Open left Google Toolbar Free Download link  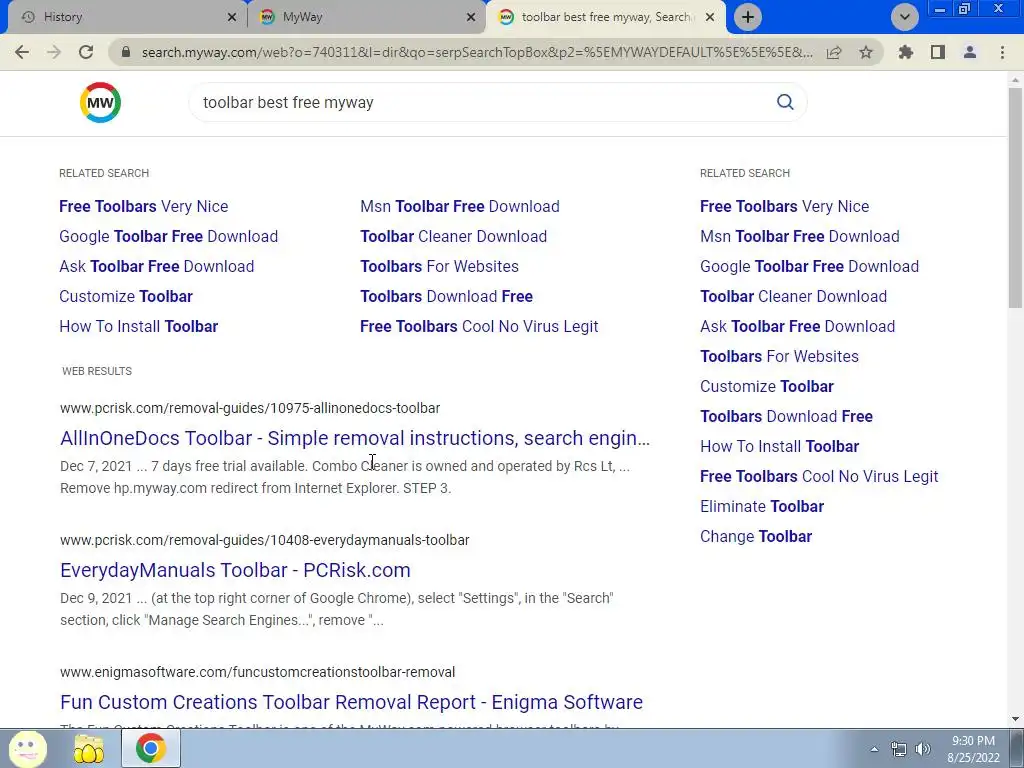point(168,236)
